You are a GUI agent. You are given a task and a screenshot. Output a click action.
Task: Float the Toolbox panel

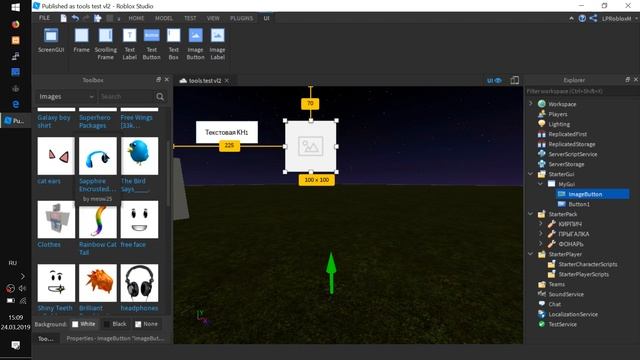tap(158, 80)
